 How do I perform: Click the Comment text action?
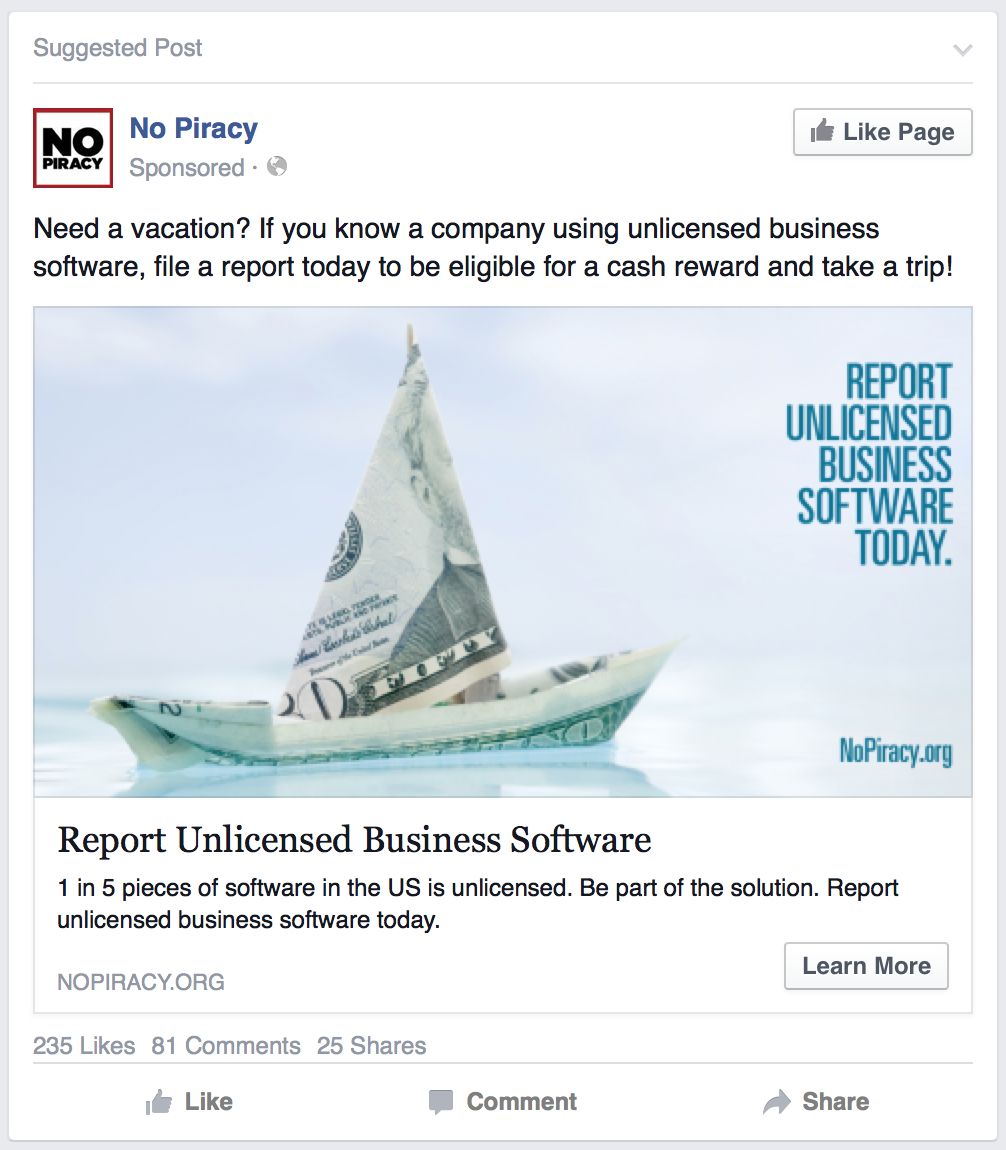[521, 1102]
